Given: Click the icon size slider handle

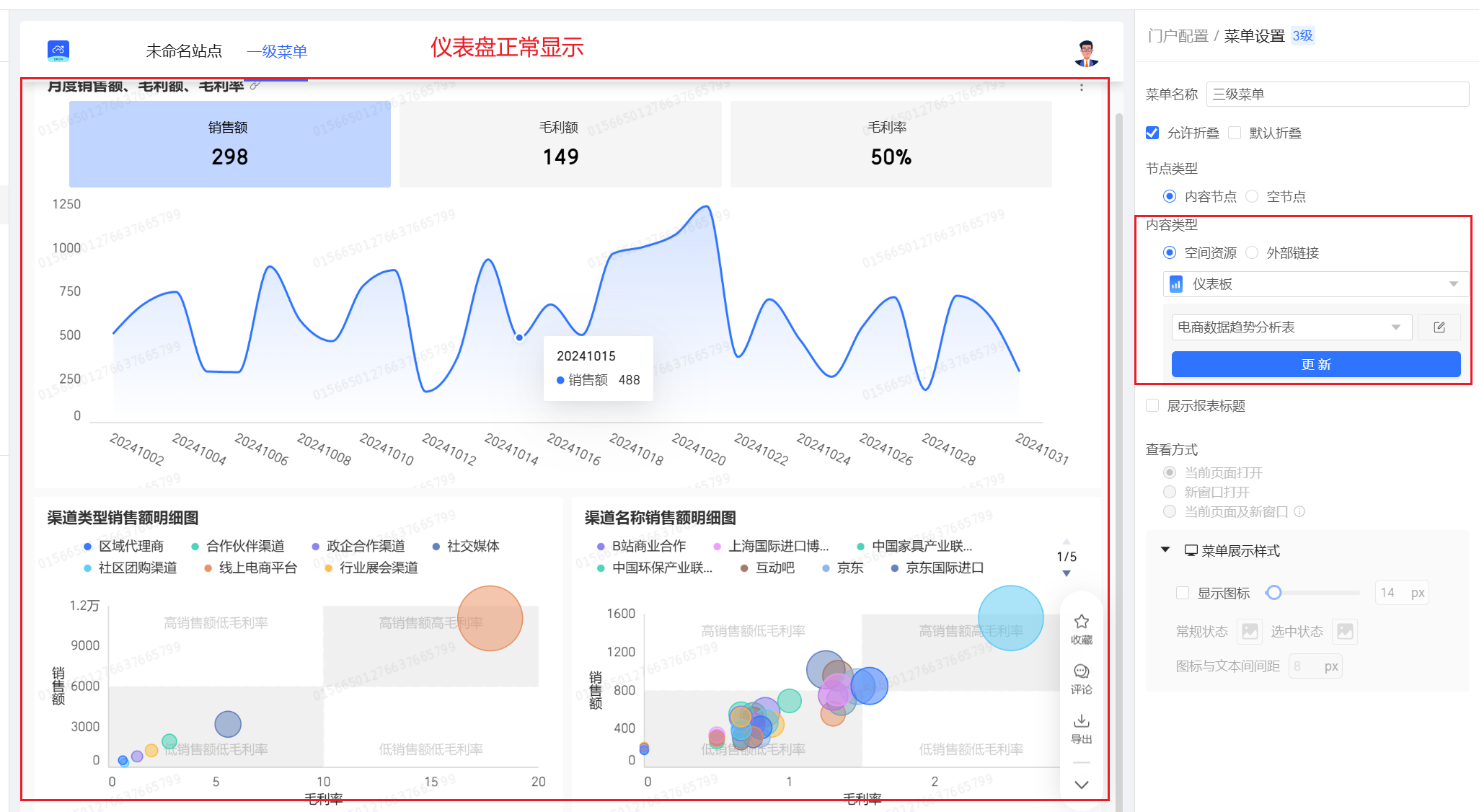Looking at the screenshot, I should click(x=1273, y=593).
